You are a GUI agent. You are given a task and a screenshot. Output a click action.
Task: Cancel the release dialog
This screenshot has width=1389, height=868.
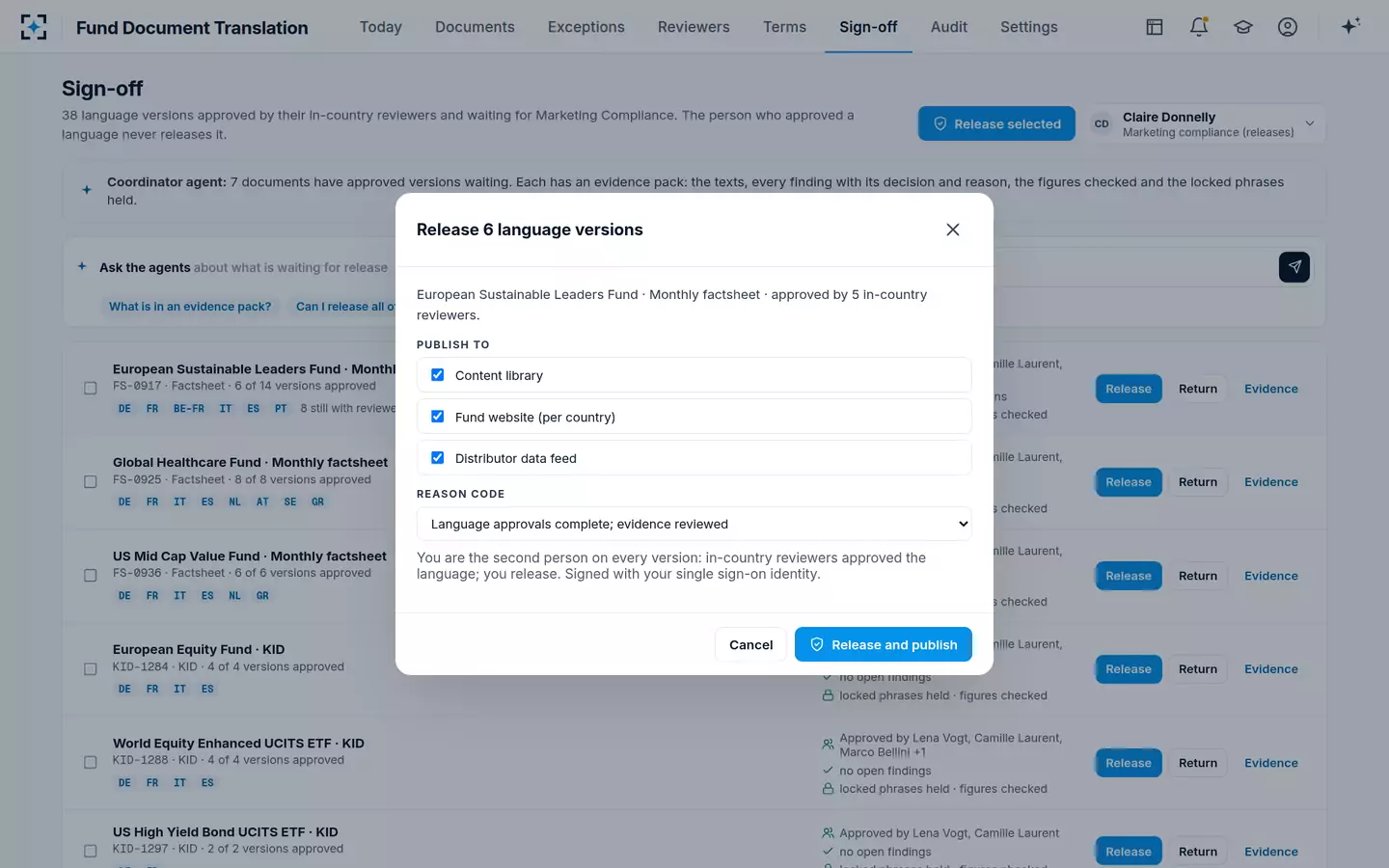pos(750,644)
